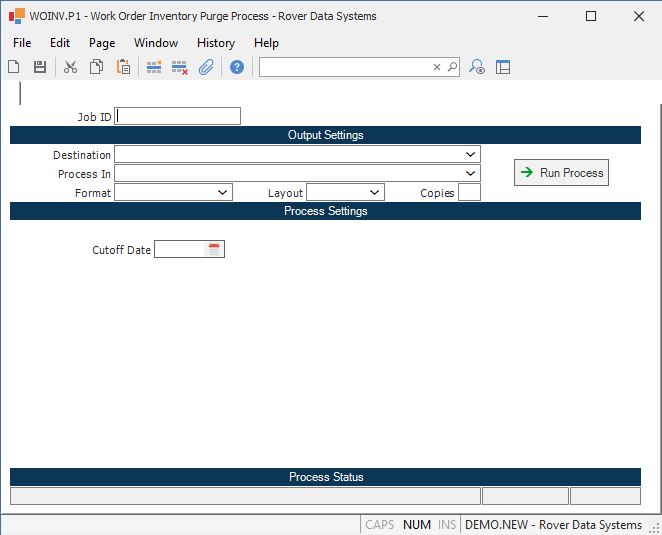Click the Copies input field
This screenshot has width=662, height=535.
click(469, 192)
